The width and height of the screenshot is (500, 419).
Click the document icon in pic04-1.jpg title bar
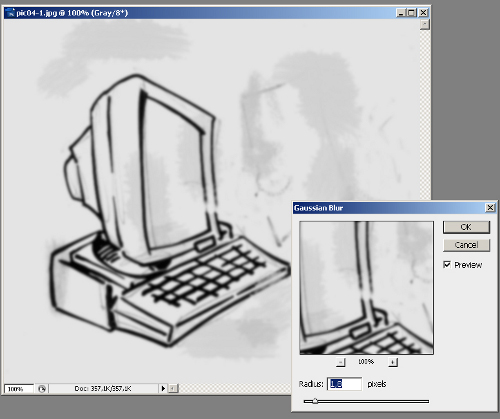(11, 13)
